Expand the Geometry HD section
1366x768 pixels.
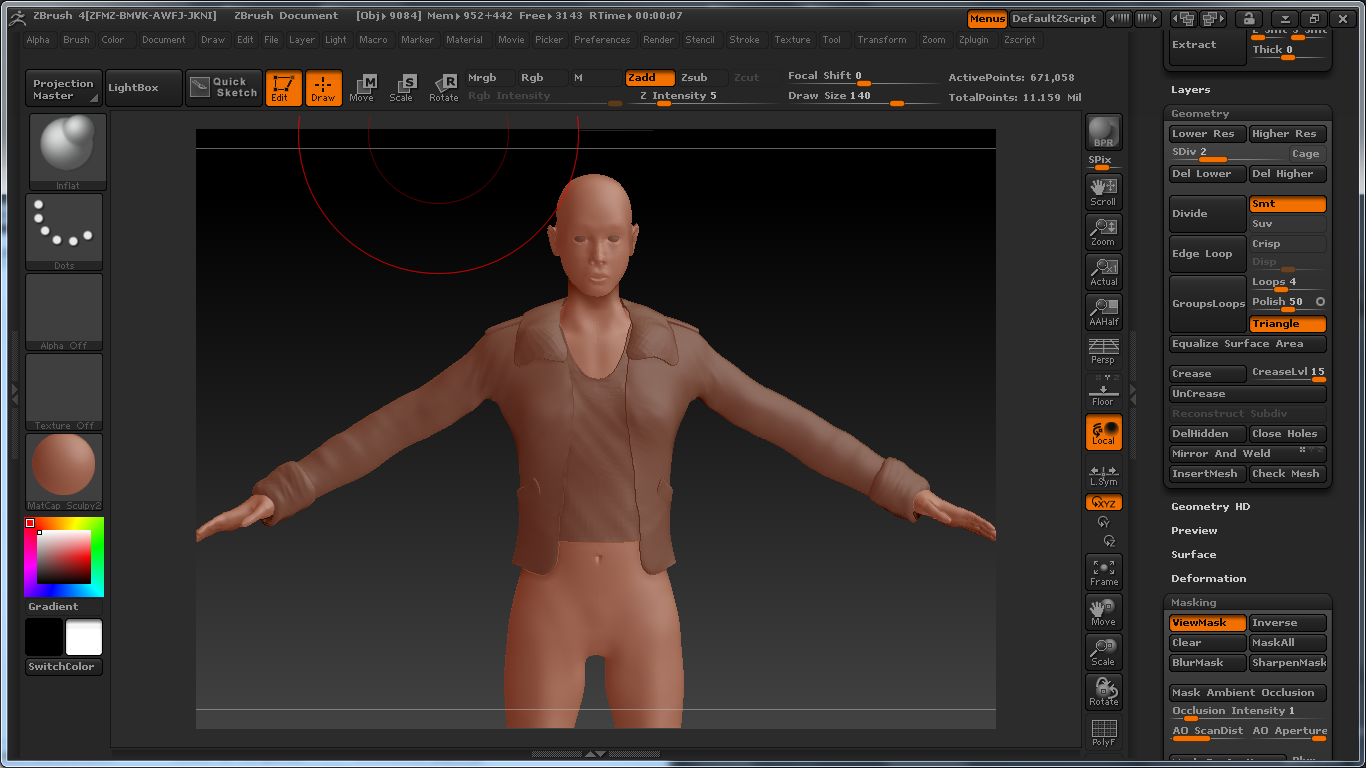1210,507
